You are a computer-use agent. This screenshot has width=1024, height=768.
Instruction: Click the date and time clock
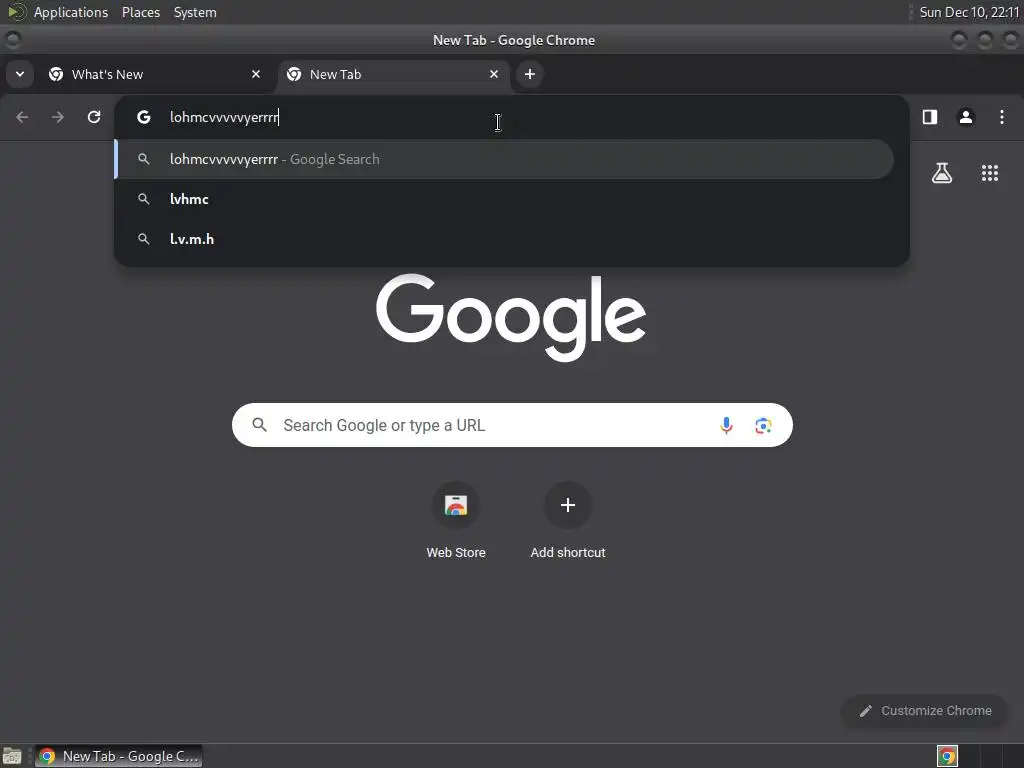tap(969, 12)
